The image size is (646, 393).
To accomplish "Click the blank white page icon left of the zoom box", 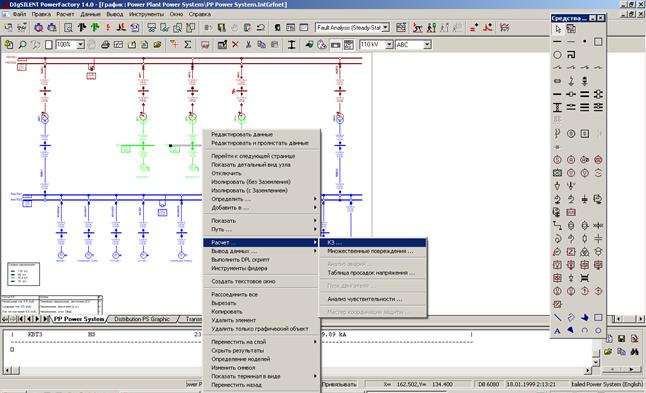I will click(x=49, y=44).
